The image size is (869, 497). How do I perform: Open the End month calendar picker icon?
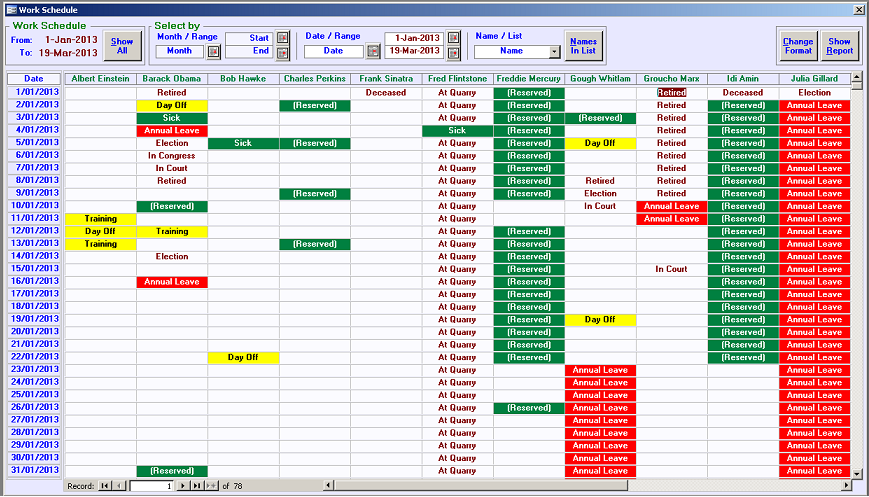pos(283,53)
